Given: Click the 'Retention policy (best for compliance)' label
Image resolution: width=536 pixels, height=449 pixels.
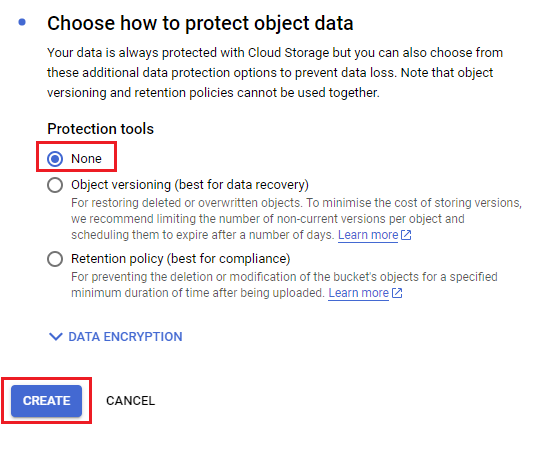Looking at the screenshot, I should pos(180,259).
